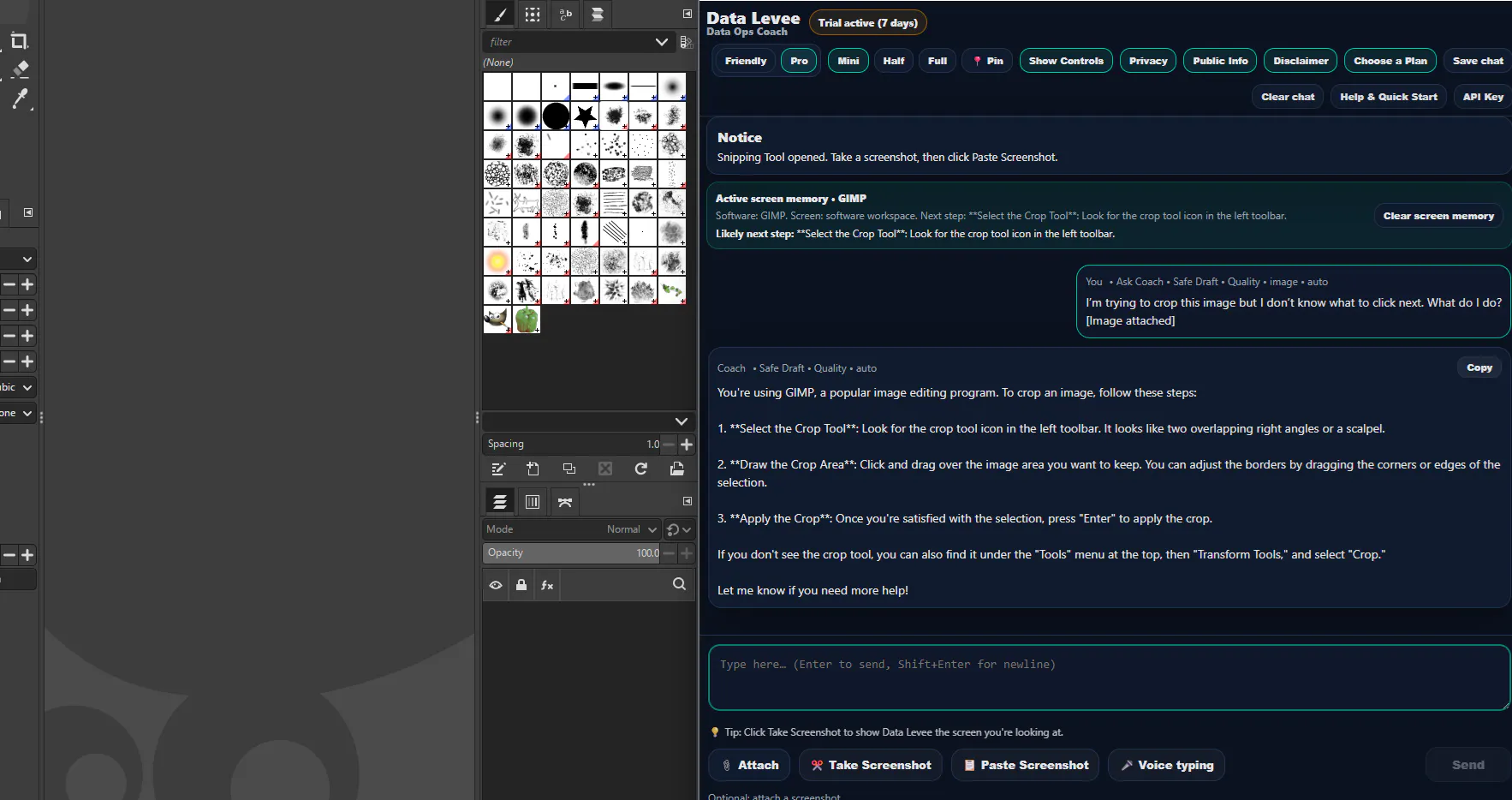Viewport: 1512px width, 800px height.
Task: Choose the green pepper brush
Action: pos(527,319)
